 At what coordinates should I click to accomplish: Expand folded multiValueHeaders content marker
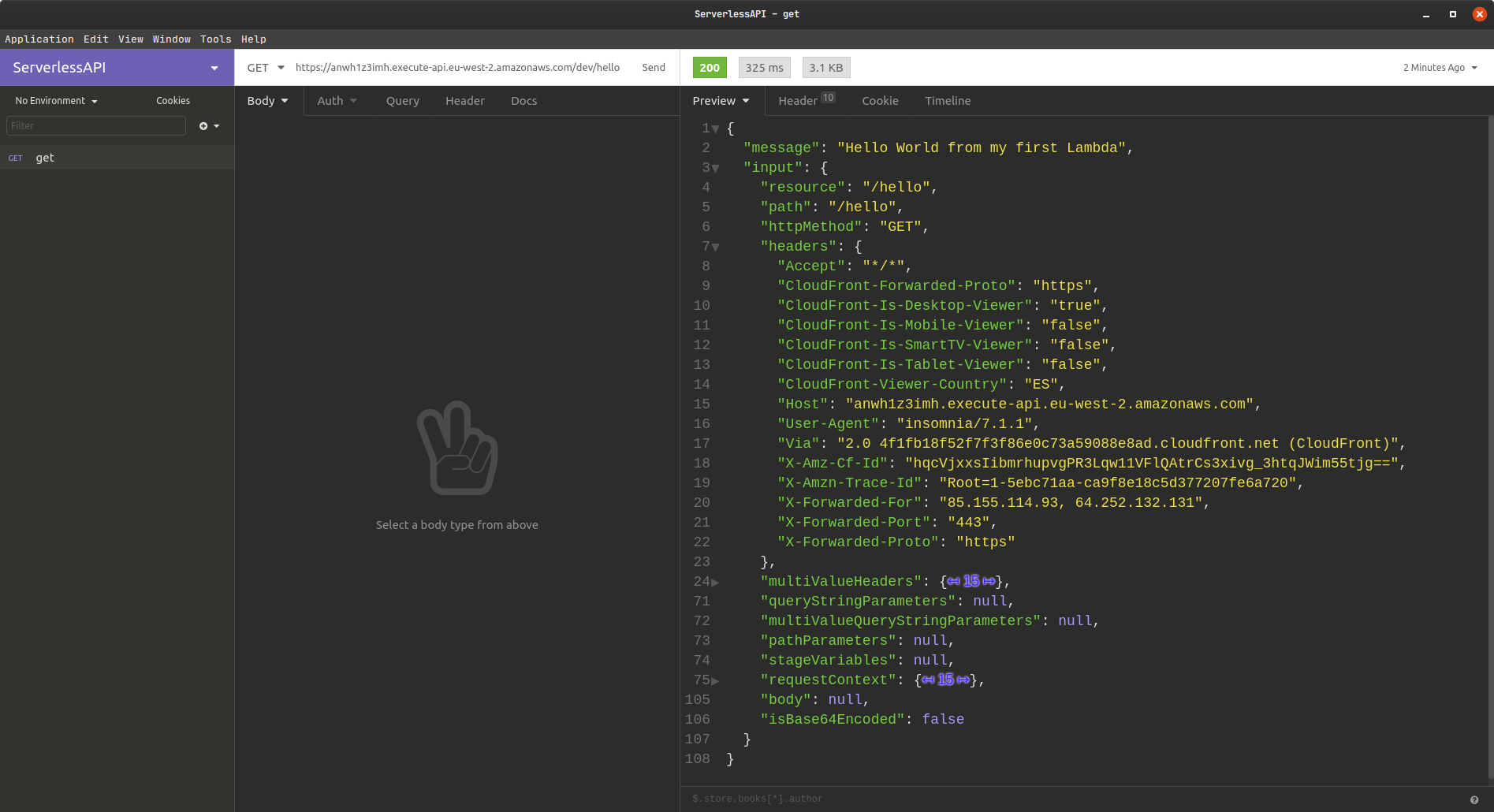(x=971, y=581)
